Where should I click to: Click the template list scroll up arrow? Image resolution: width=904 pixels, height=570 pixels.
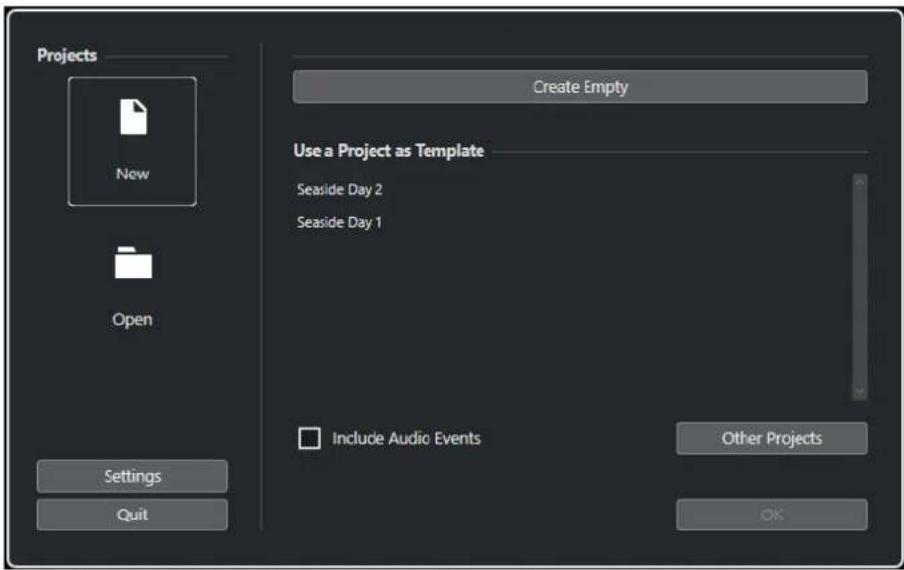tap(860, 182)
